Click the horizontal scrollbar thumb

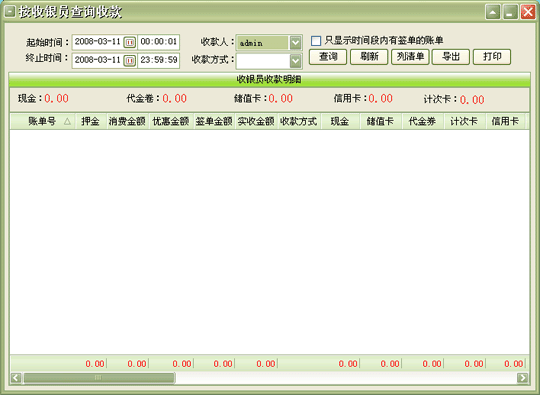click(99, 378)
